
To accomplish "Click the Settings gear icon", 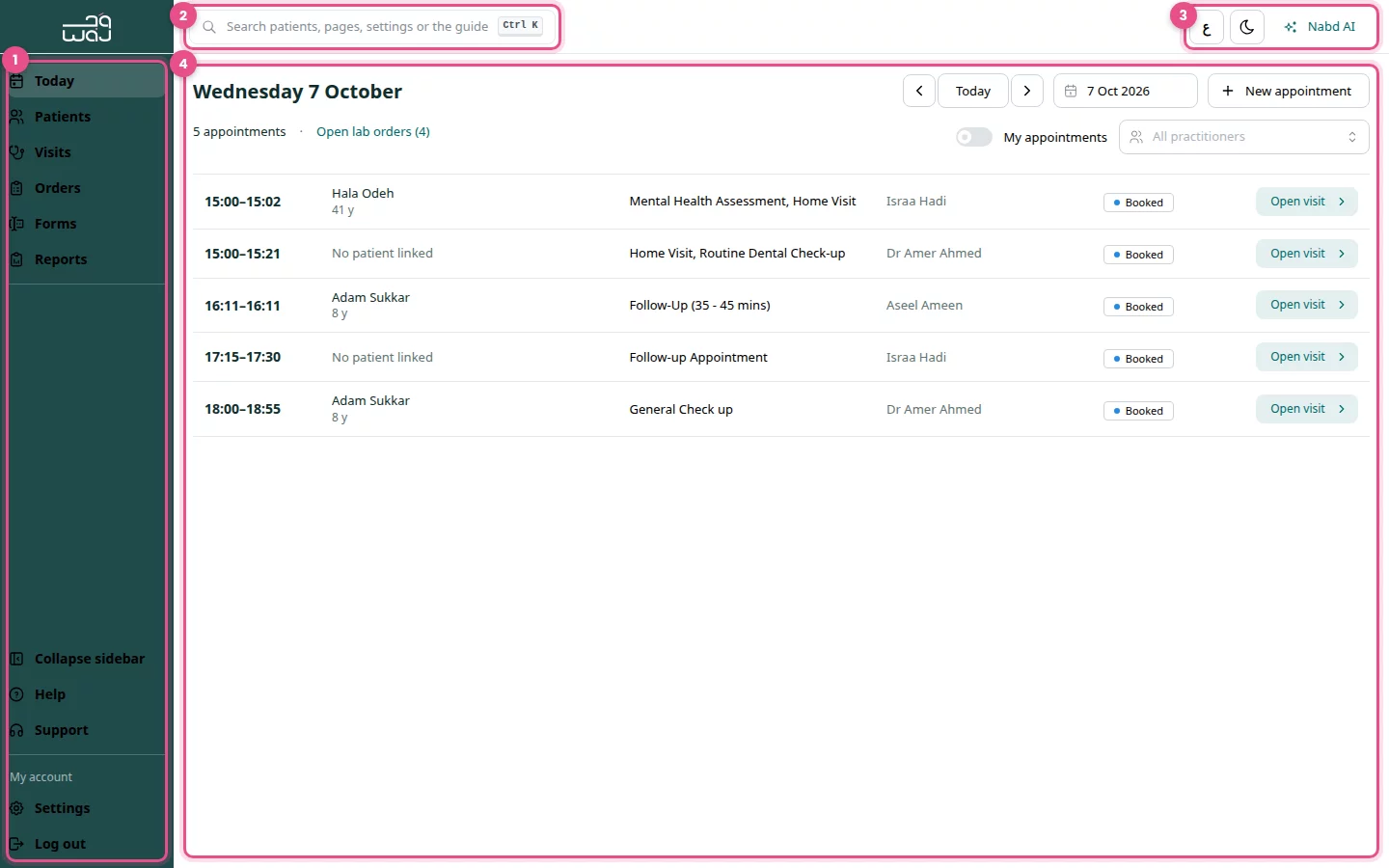I will click(16, 808).
